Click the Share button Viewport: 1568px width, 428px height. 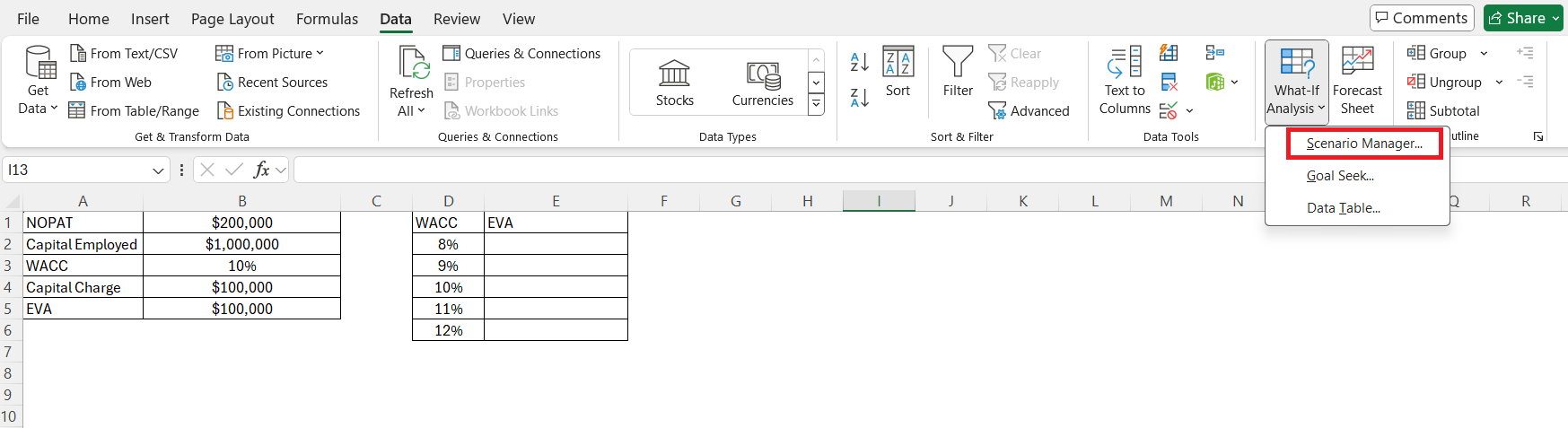point(1522,18)
